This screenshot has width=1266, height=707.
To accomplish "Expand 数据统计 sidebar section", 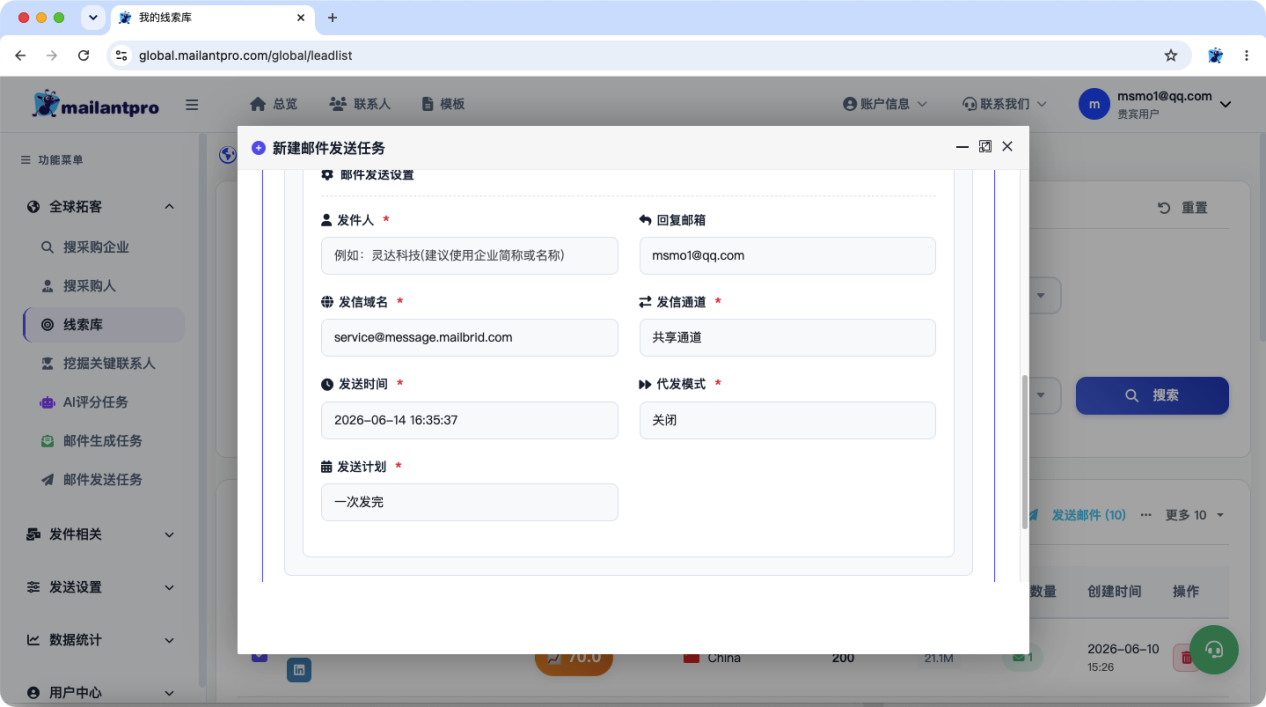I will tap(100, 640).
